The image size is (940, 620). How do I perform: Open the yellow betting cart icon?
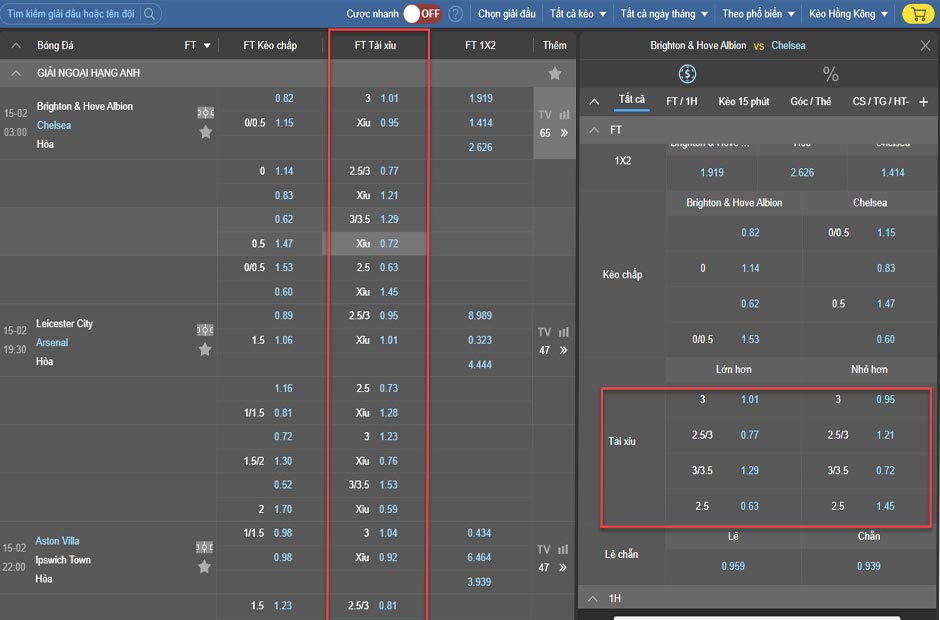click(918, 13)
